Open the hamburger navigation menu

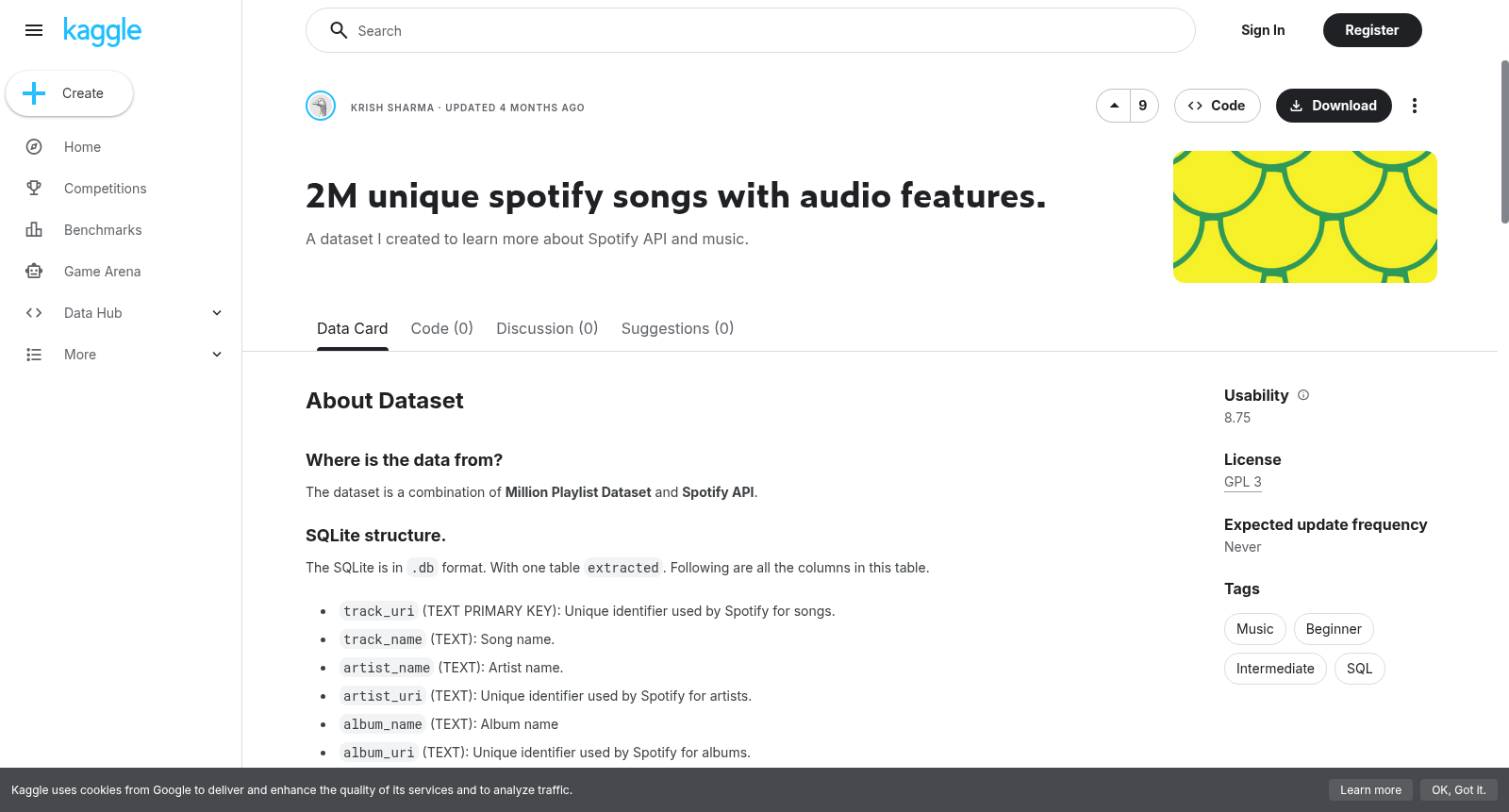click(x=34, y=30)
